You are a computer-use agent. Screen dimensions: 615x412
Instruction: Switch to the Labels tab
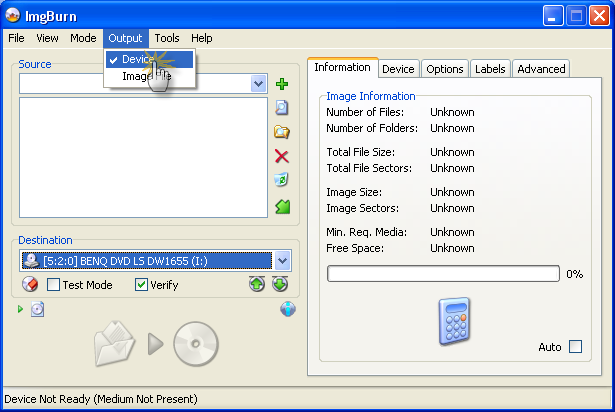click(490, 69)
